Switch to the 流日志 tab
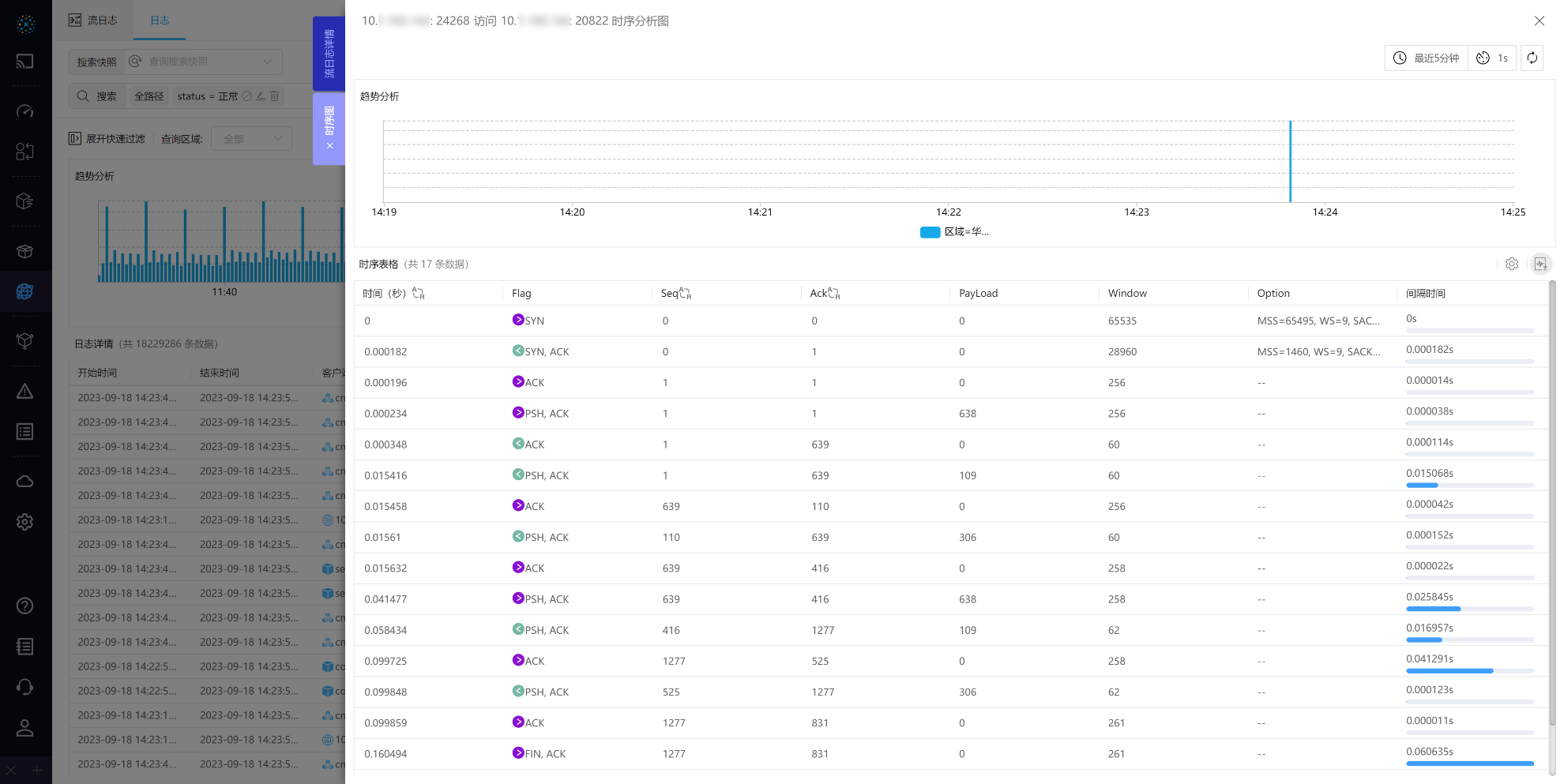The width and height of the screenshot is (1564, 784). [x=93, y=21]
